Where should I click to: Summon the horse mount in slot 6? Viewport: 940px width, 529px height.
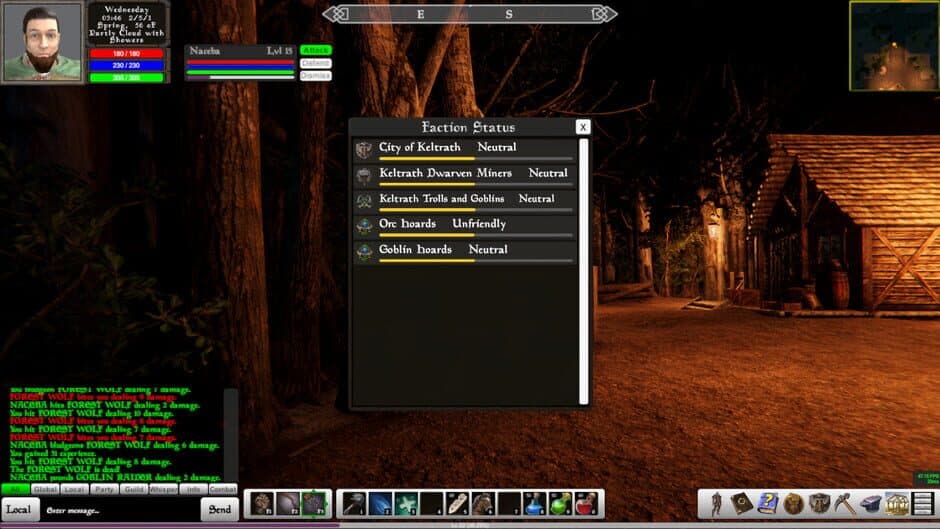pos(483,504)
